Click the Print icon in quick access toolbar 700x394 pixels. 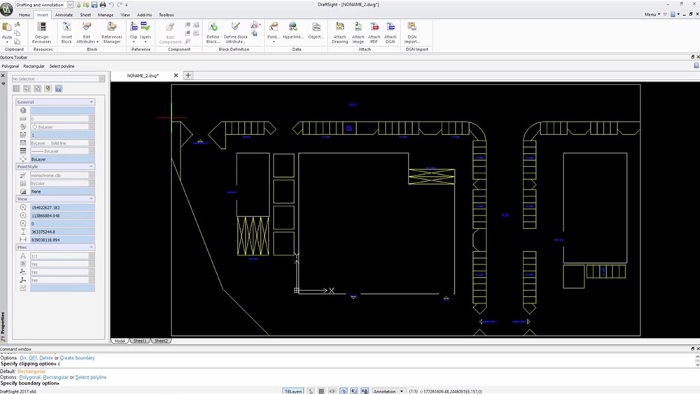[103, 4]
